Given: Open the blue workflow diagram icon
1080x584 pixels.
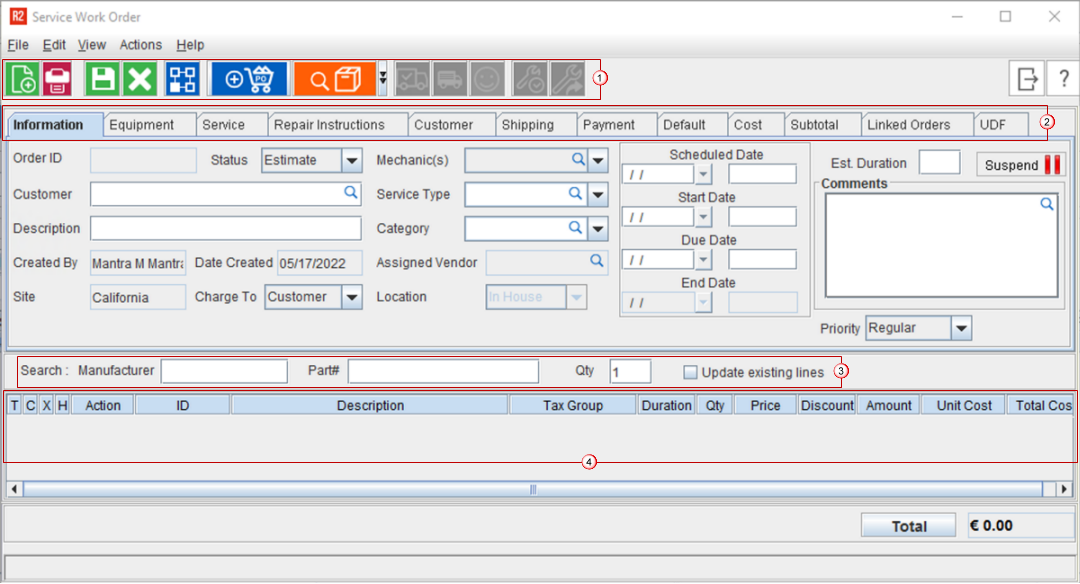Looking at the screenshot, I should 183,79.
